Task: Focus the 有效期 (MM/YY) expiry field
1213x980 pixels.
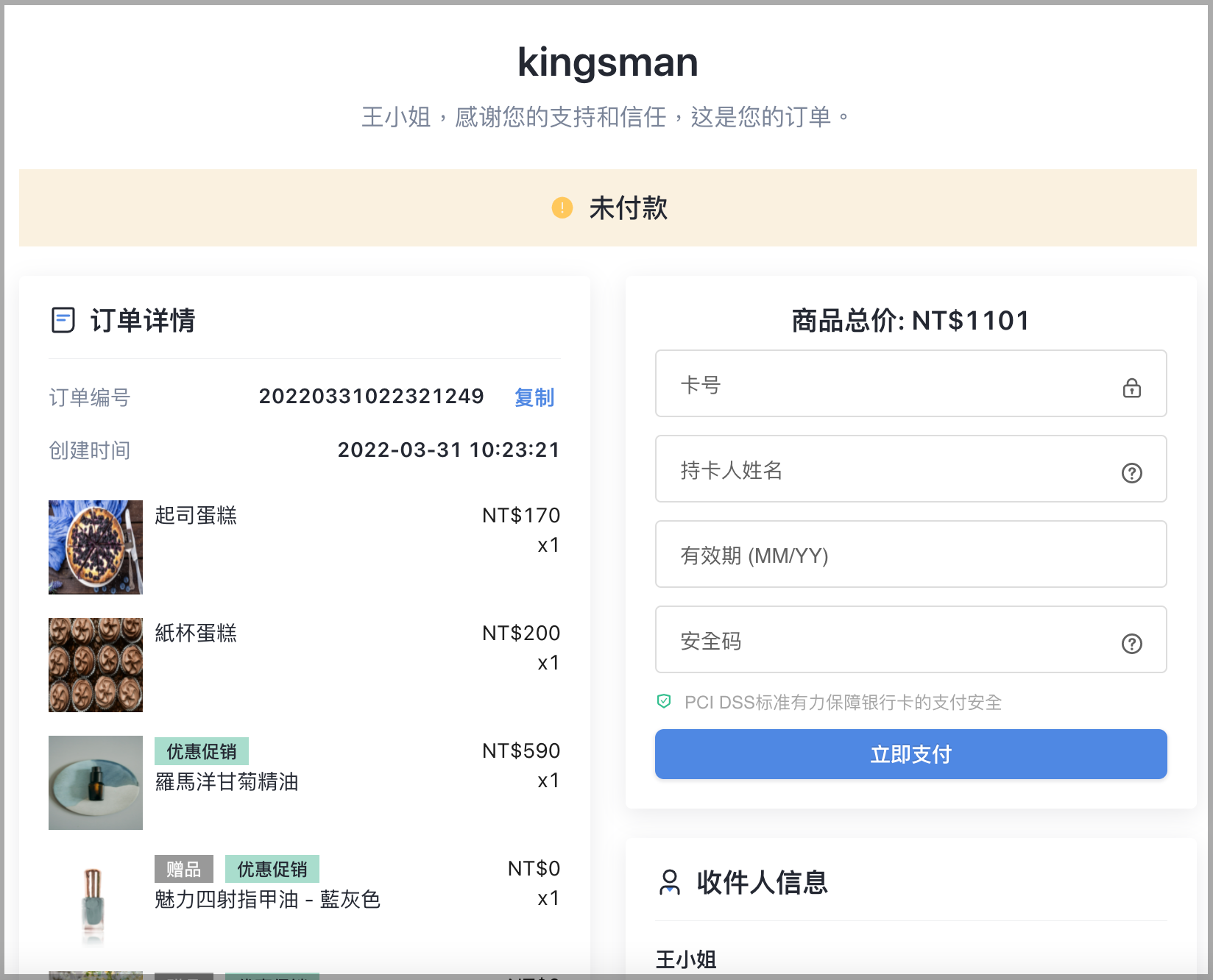Action: pos(910,554)
